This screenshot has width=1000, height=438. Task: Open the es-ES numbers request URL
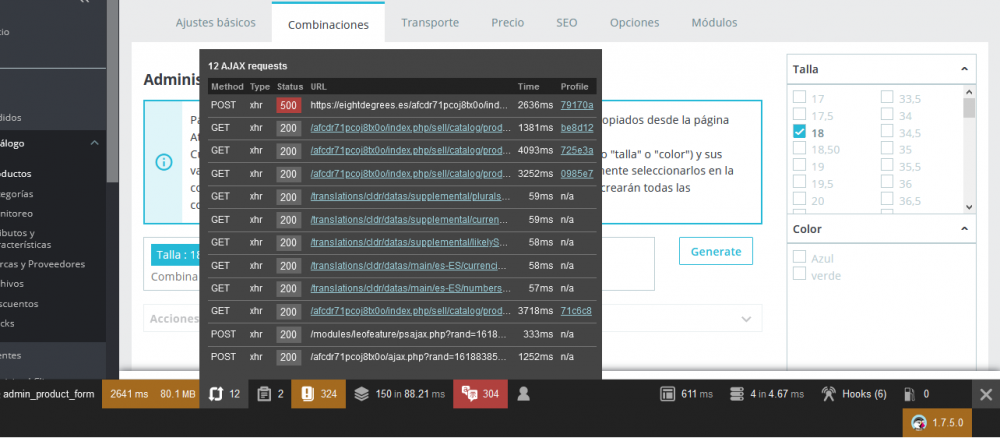(411, 288)
